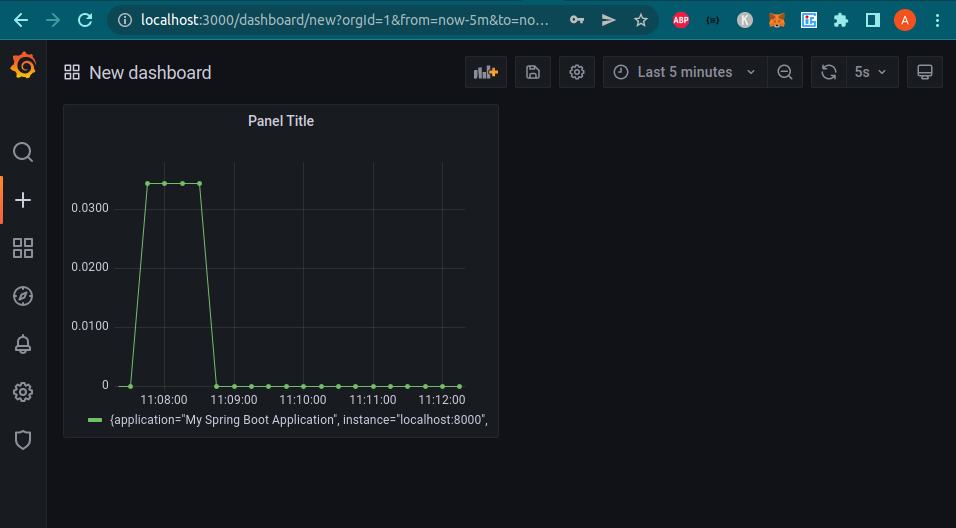Open the Server Admin shield icon
The width and height of the screenshot is (956, 528).
23,440
